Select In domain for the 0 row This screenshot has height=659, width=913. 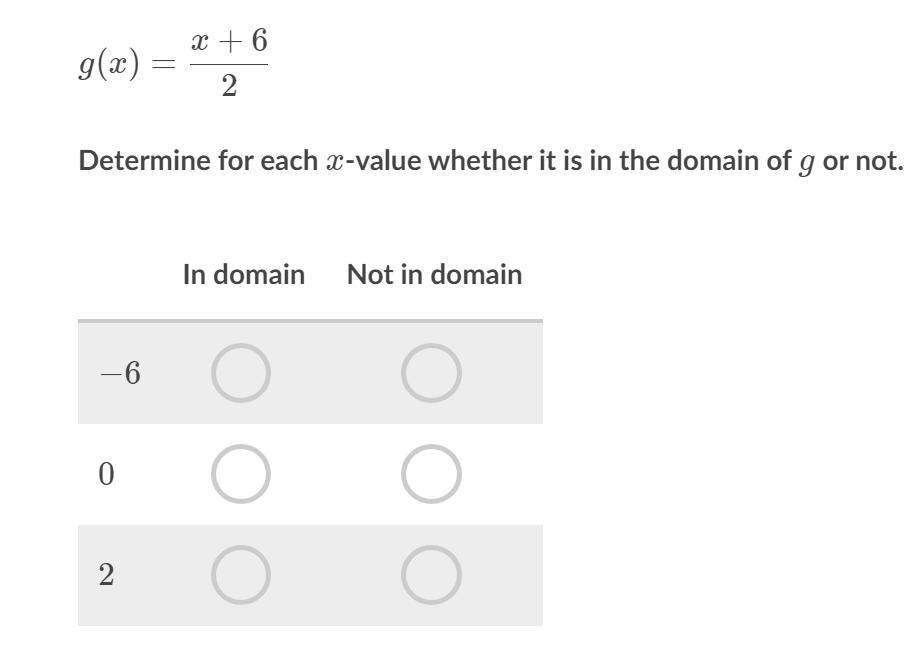[240, 474]
